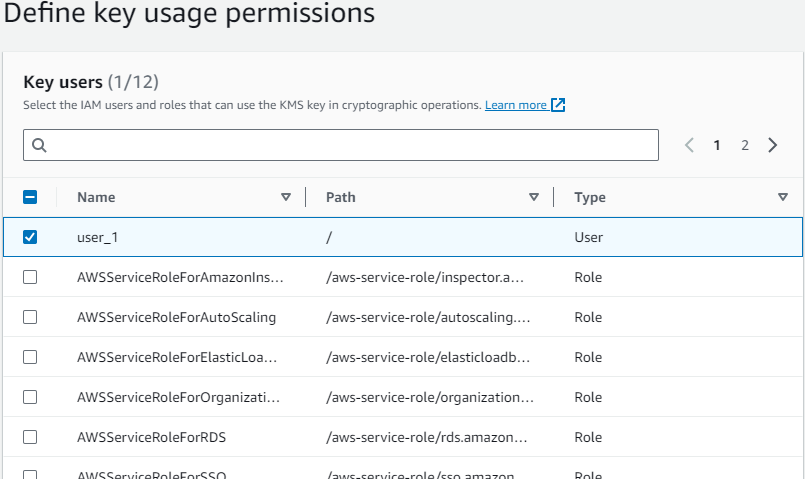
Task: Click the previous page left chevron
Action: (x=689, y=145)
